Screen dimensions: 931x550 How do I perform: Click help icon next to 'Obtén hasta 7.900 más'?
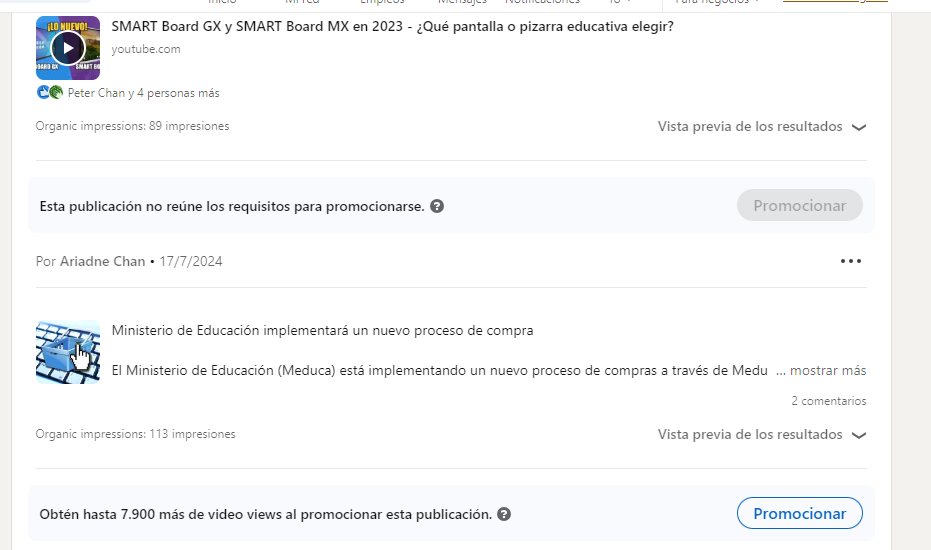[504, 514]
